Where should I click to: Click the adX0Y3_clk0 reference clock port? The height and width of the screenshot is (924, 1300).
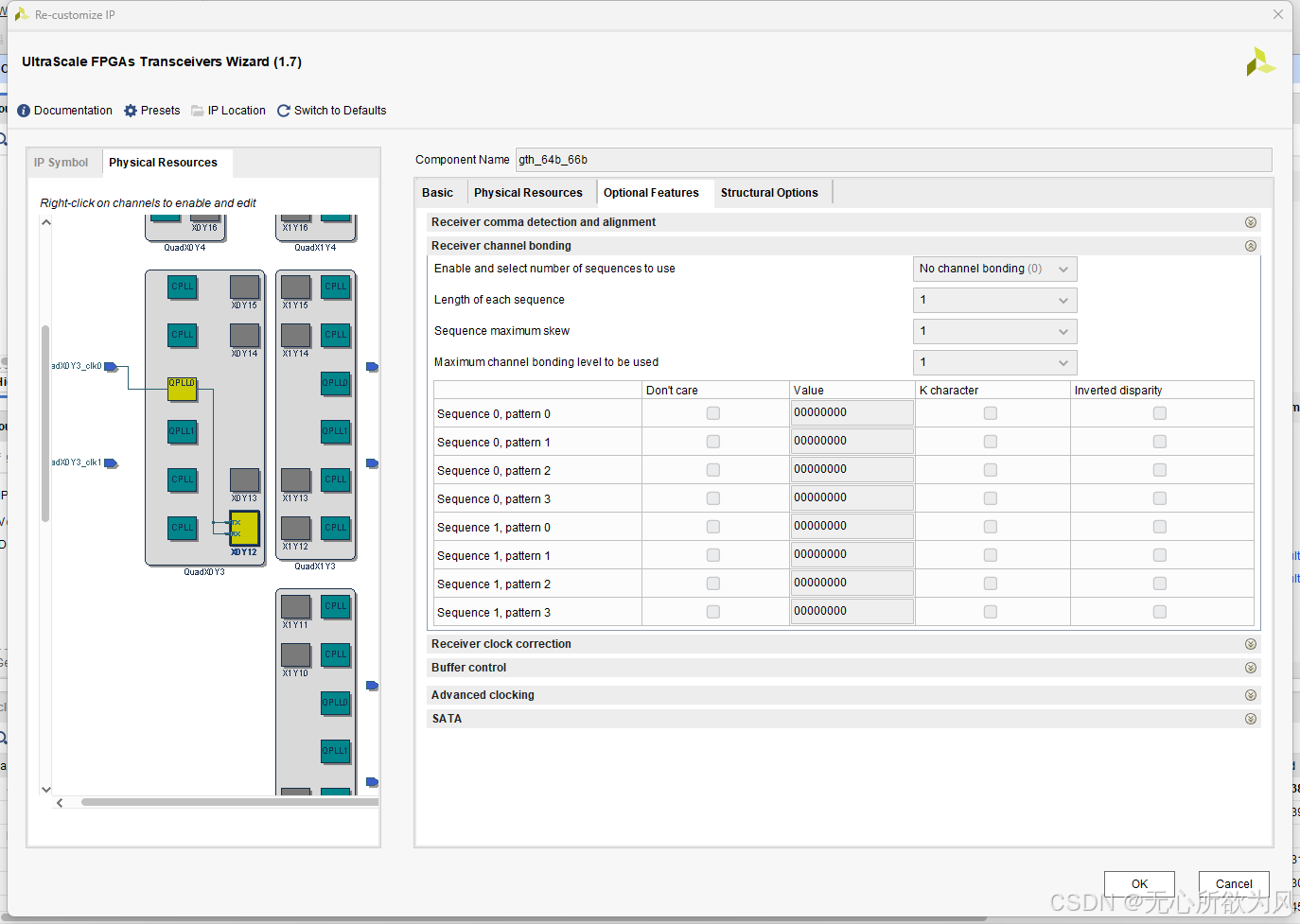click(111, 366)
